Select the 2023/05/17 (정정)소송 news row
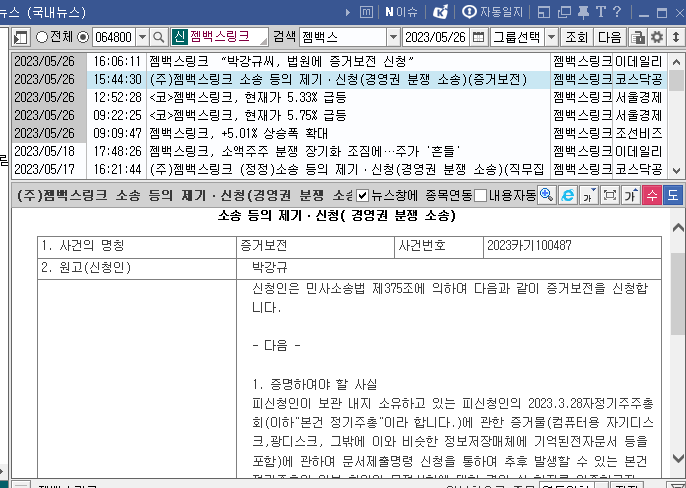The image size is (686, 488). point(340,169)
